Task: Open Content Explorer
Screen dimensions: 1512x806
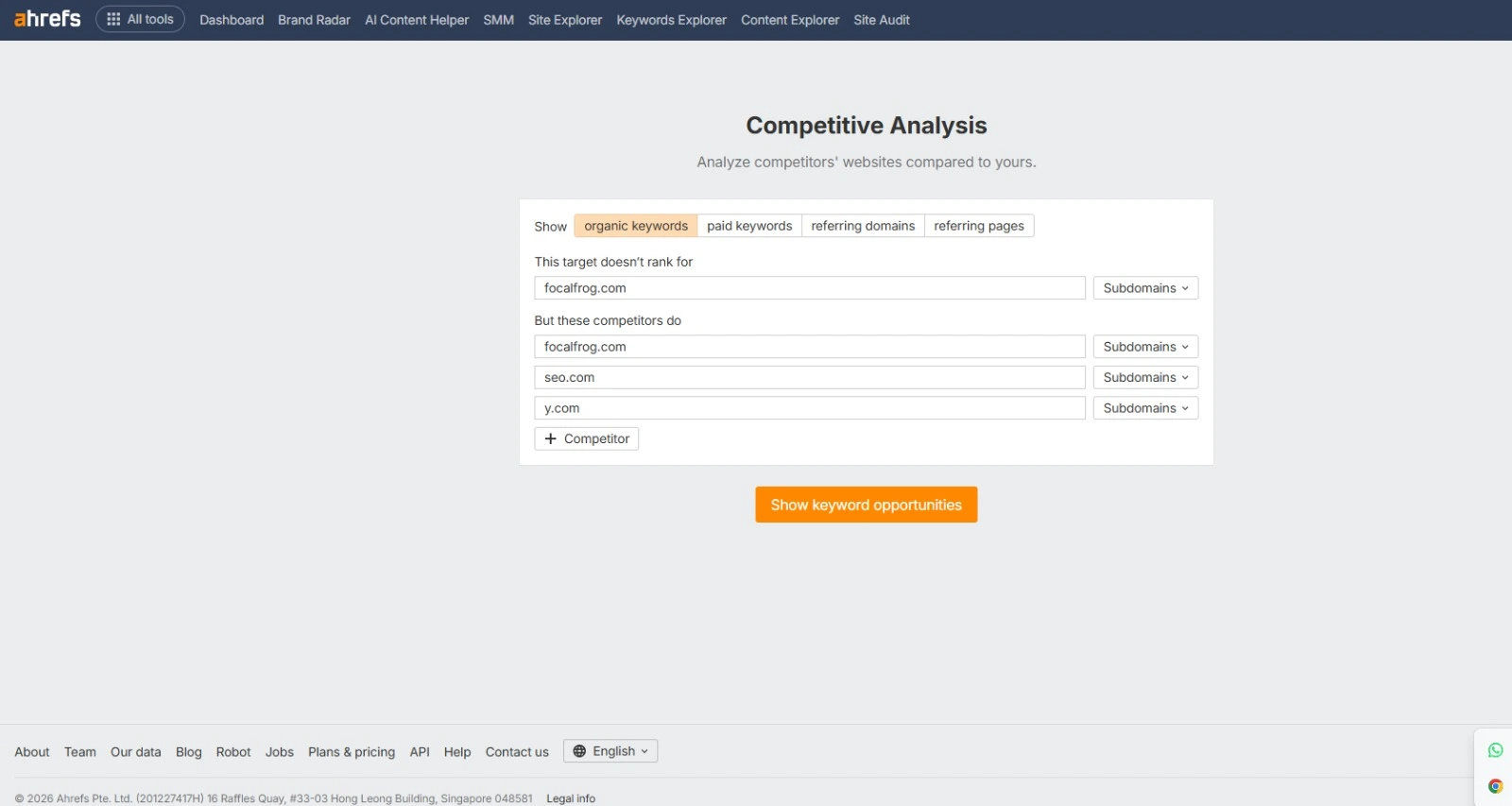Action: point(790,20)
